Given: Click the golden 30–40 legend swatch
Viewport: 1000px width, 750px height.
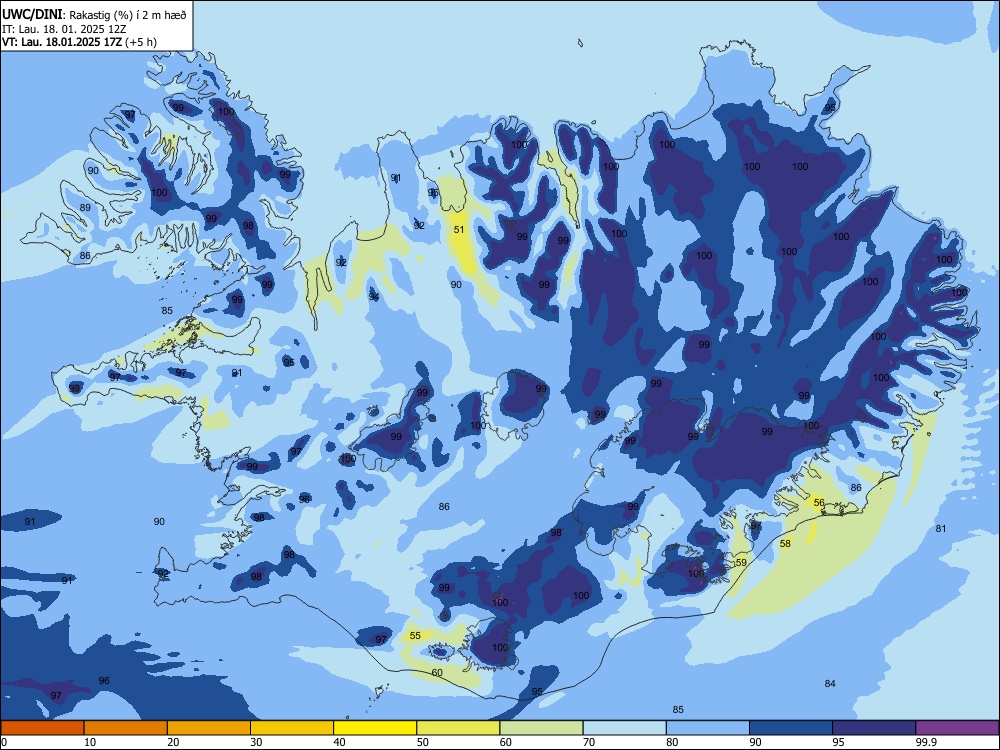Looking at the screenshot, I should point(292,728).
